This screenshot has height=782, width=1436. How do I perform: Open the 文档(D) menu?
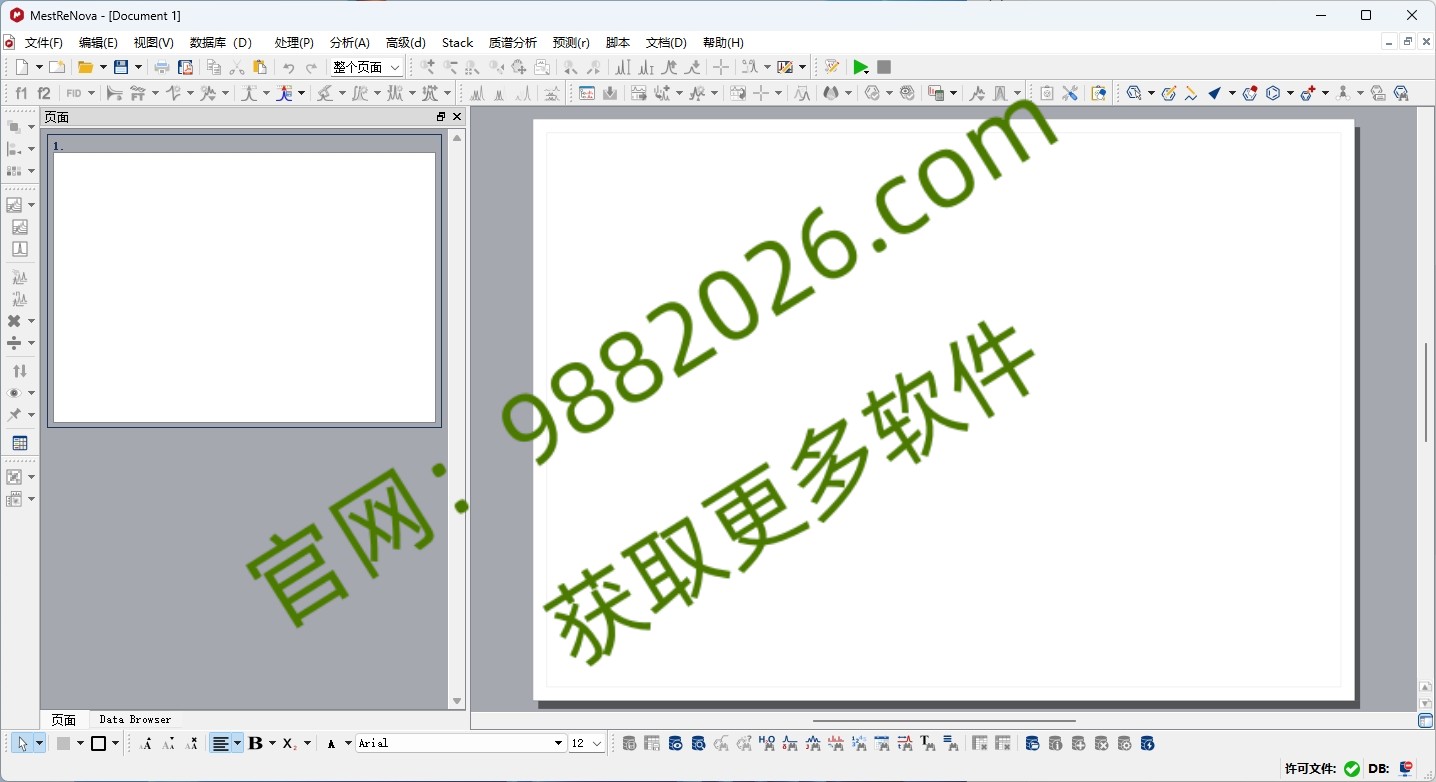666,42
